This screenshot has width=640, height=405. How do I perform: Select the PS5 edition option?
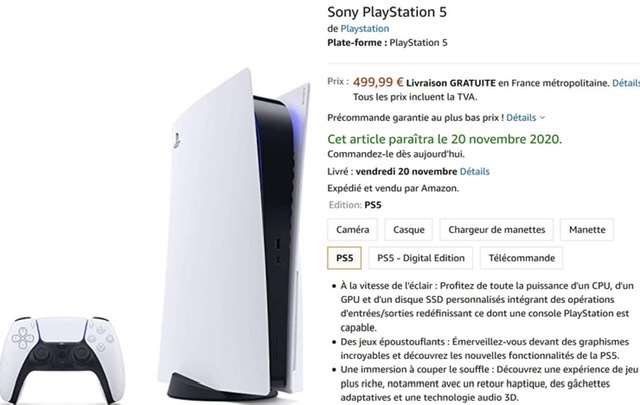344,258
